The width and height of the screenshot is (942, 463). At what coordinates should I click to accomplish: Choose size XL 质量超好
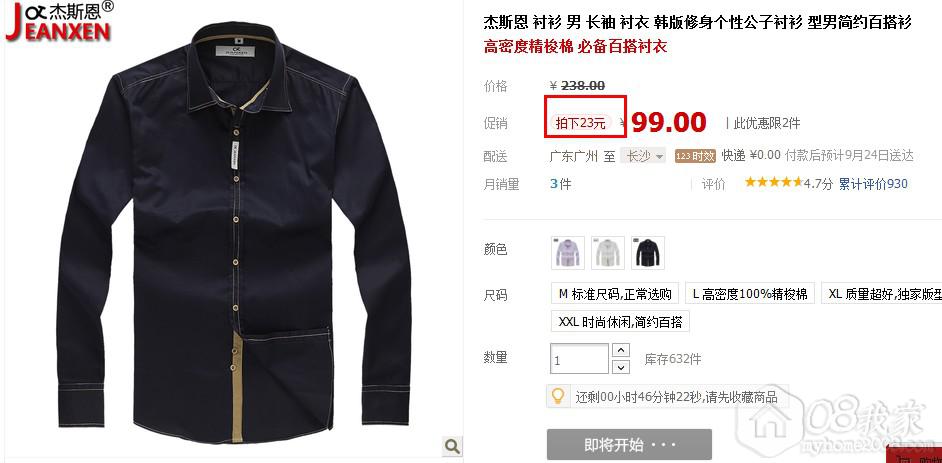pos(881,294)
